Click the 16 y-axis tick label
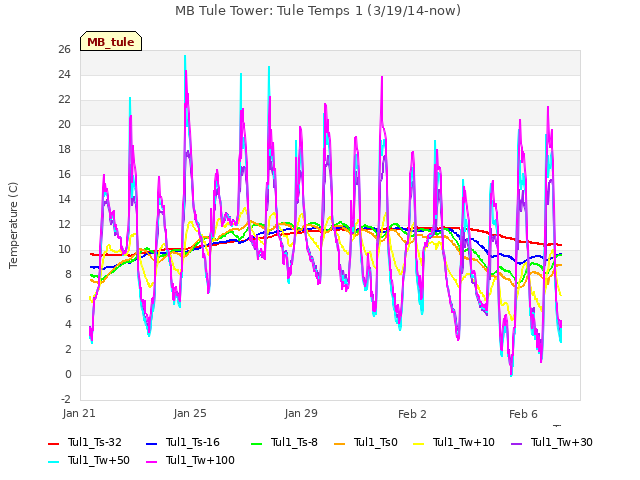Viewport: 640px width, 480px height. click(64, 174)
